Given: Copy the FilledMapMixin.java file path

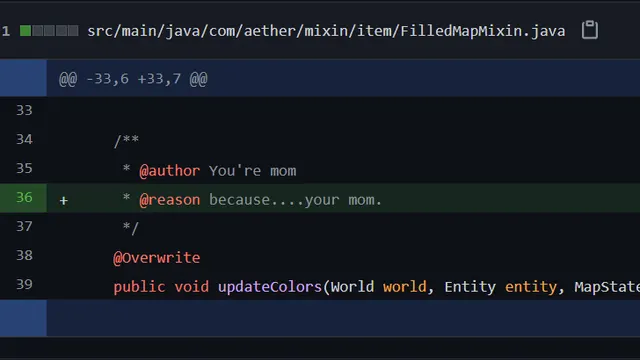Looking at the screenshot, I should (590, 30).
